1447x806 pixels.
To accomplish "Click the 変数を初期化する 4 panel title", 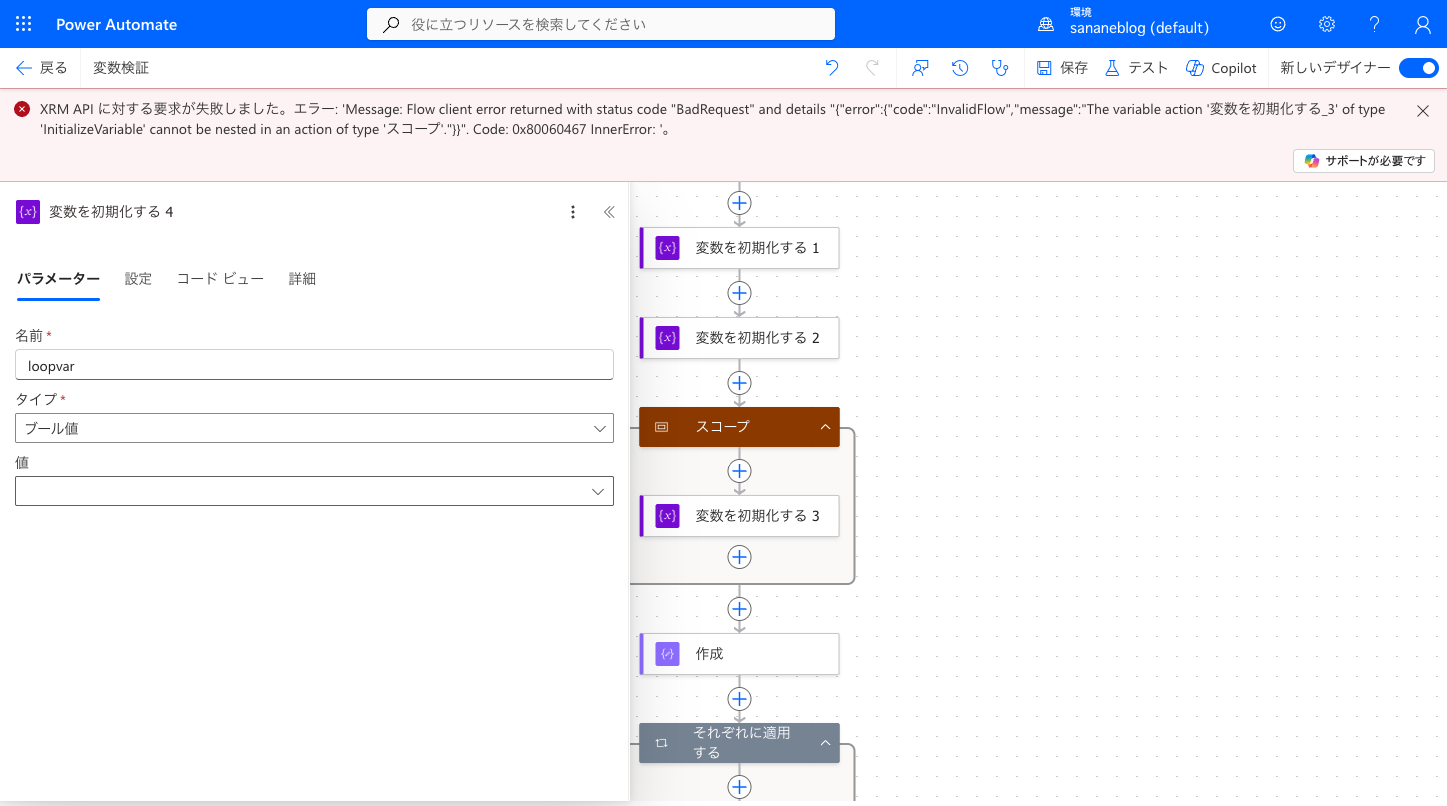I will pyautogui.click(x=111, y=212).
